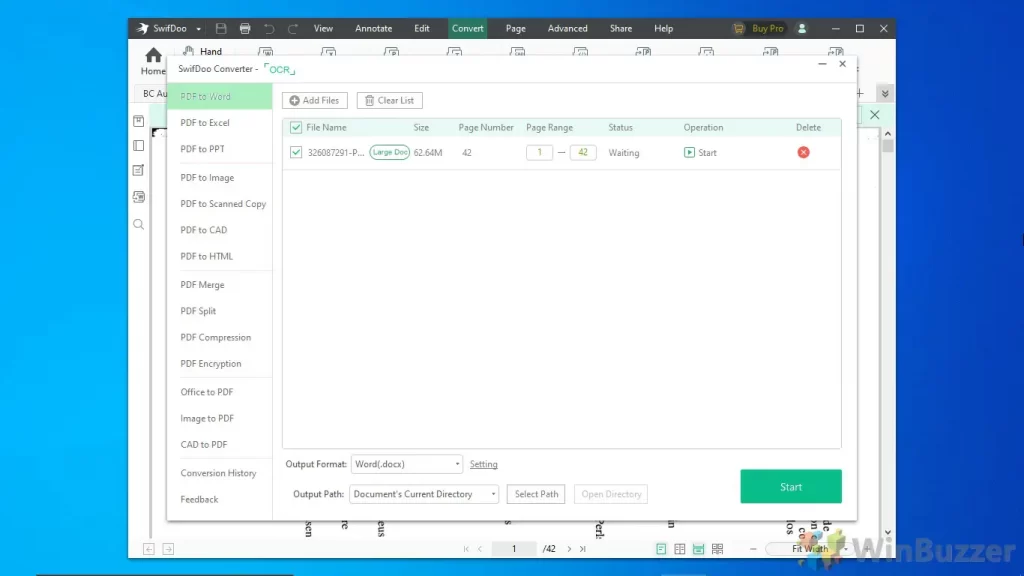Click the Start conversion button
The image size is (1024, 576).
click(x=790, y=486)
